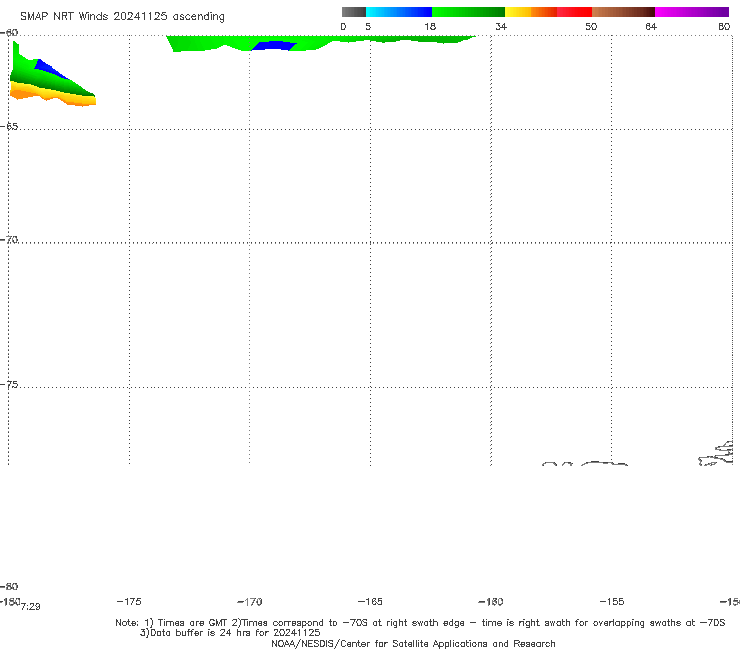The height and width of the screenshot is (650, 740).
Task: Click the color bar label '5'
Action: (368, 27)
